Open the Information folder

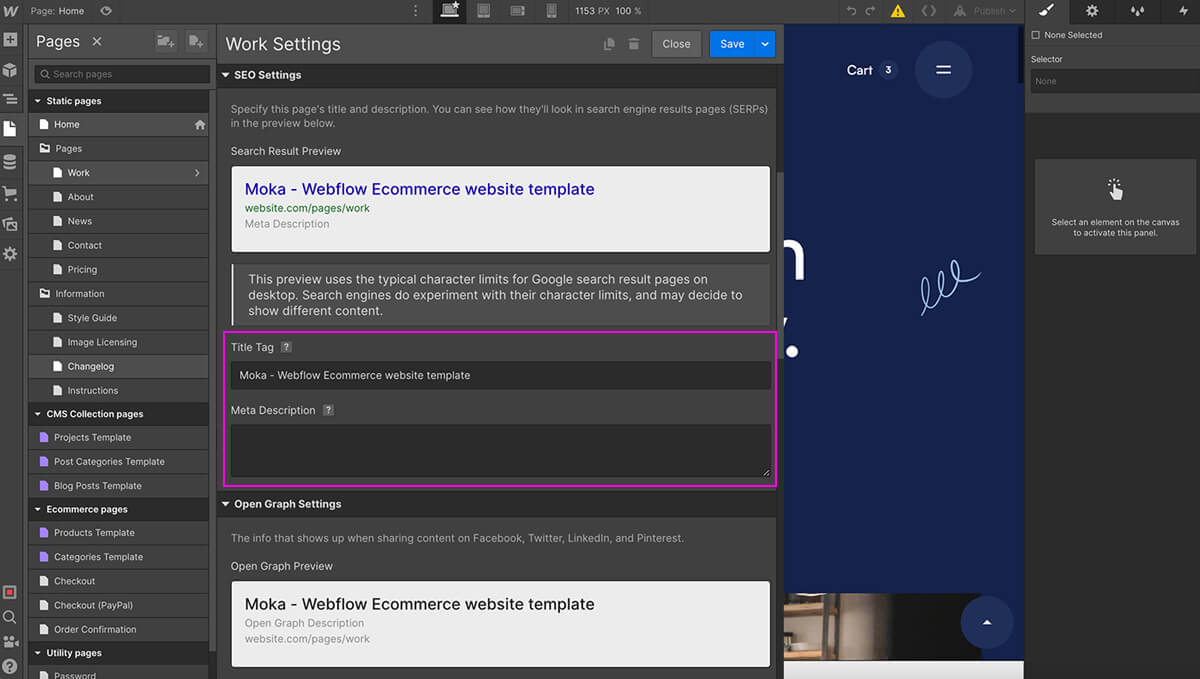(118, 294)
